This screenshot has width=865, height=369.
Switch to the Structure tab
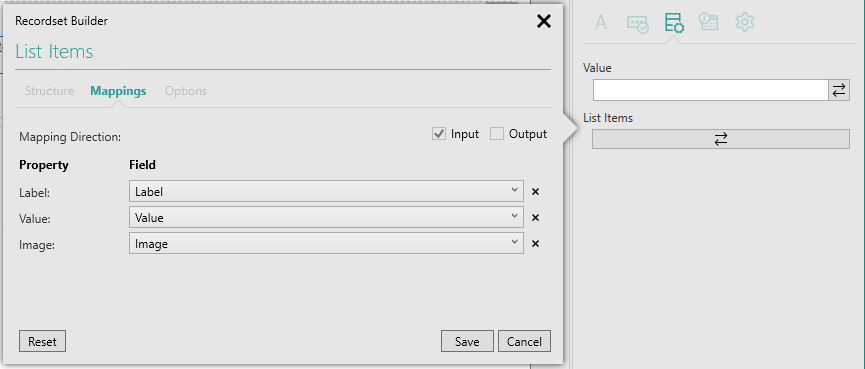point(49,91)
